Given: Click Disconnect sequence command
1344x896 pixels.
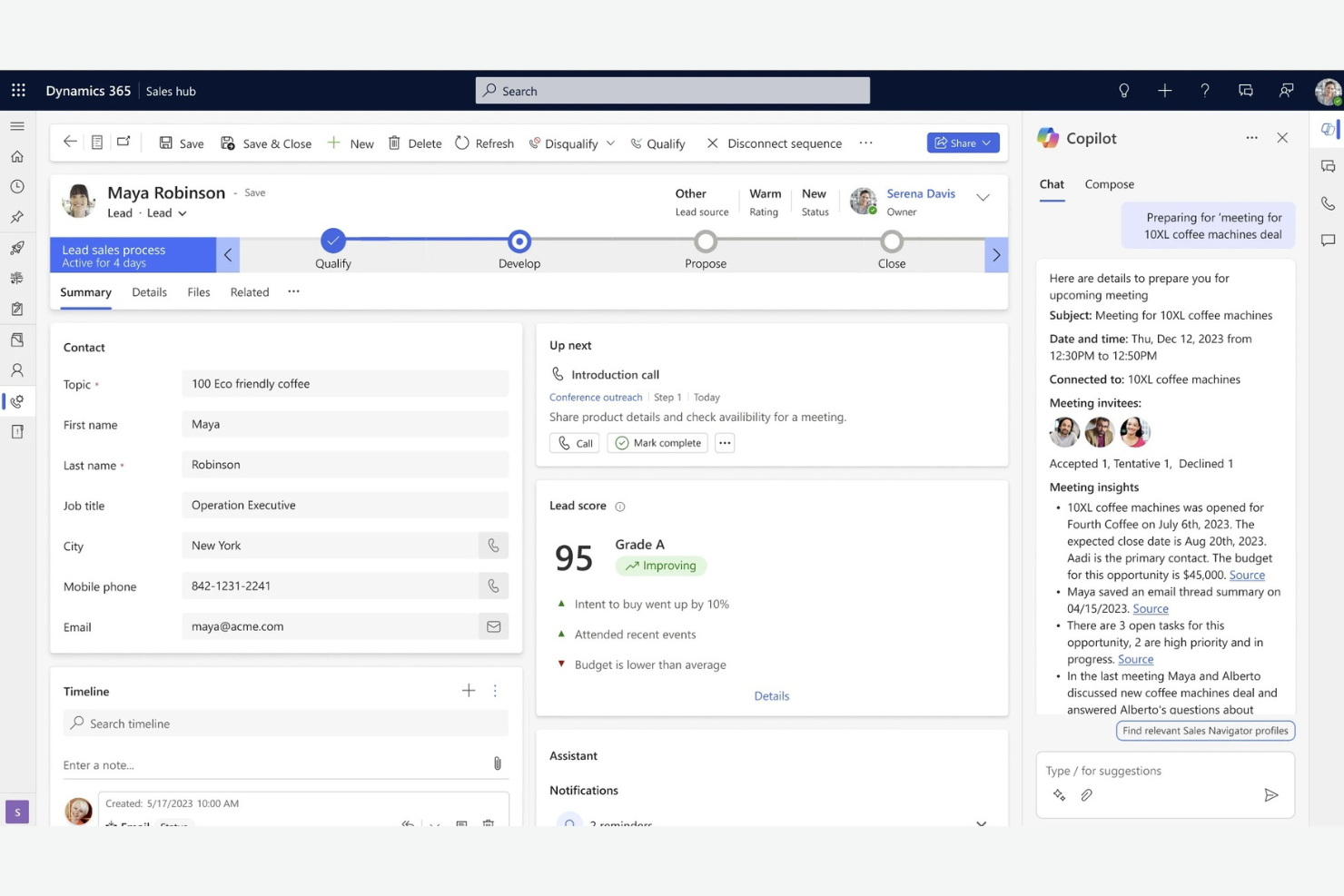Looking at the screenshot, I should (x=775, y=143).
